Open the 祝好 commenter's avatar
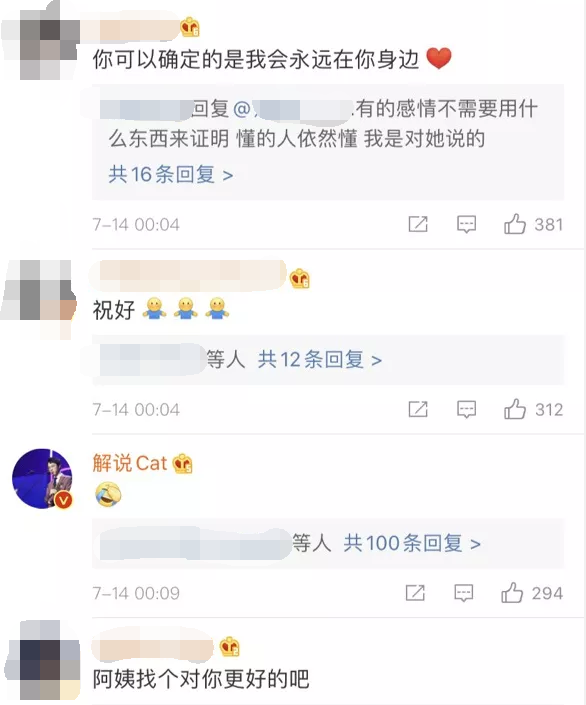Viewport: 586px width, 705px height. tap(39, 298)
